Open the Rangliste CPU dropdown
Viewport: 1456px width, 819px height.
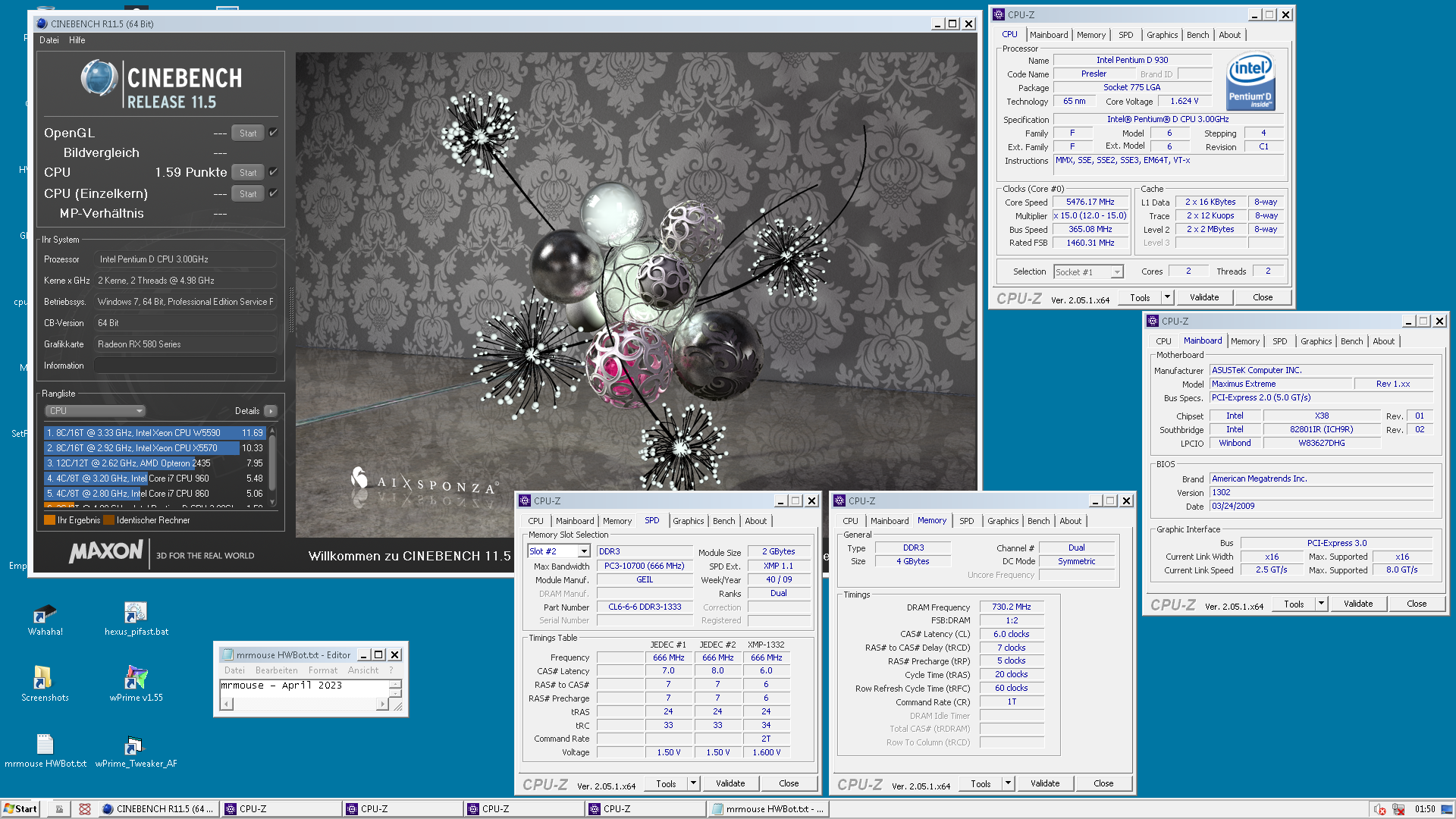click(x=96, y=411)
